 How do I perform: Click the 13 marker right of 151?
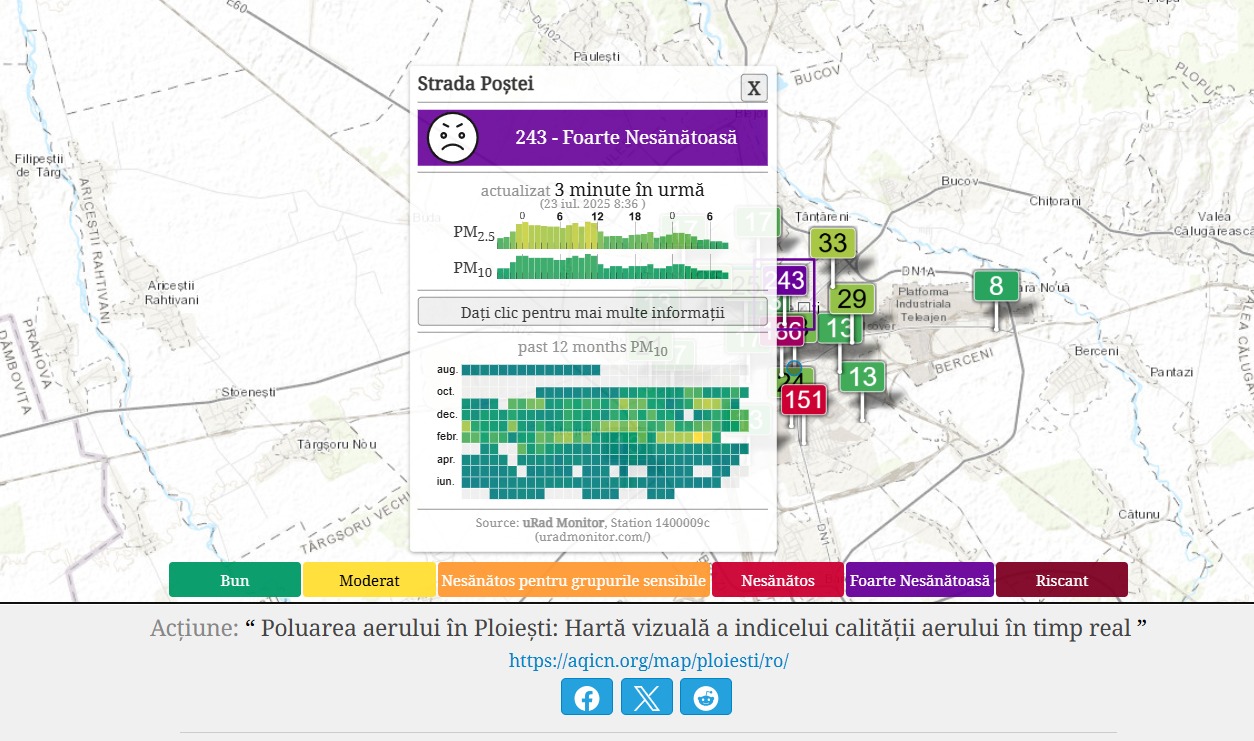click(862, 377)
